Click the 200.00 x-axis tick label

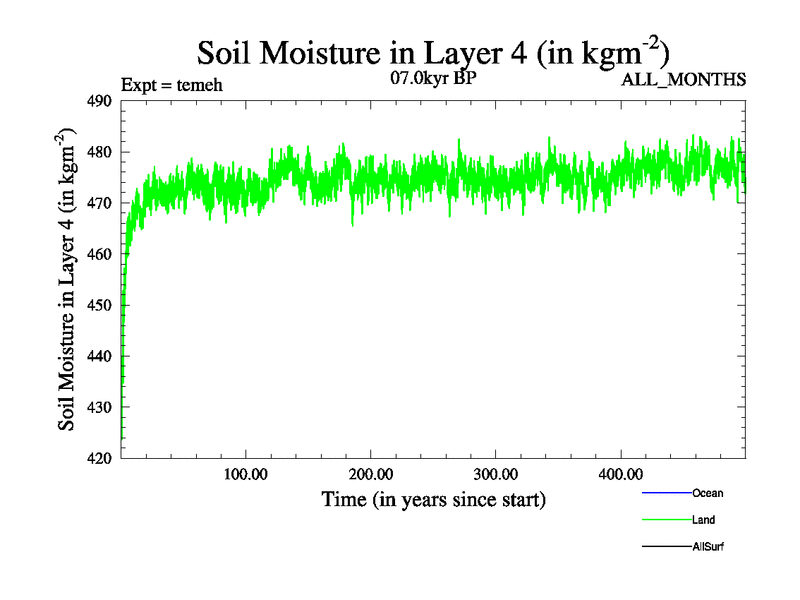click(x=370, y=473)
